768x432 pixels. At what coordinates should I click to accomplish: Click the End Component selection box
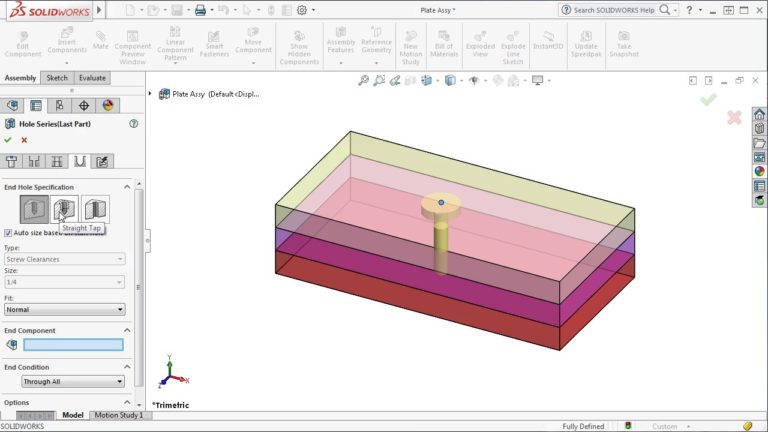pos(73,345)
